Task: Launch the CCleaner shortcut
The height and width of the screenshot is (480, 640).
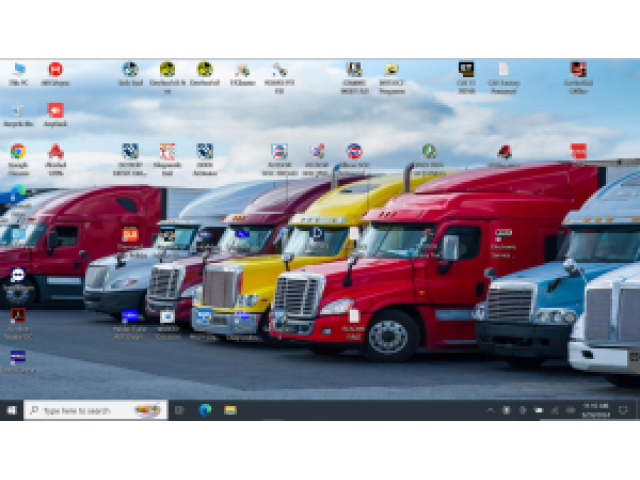Action: [242, 71]
